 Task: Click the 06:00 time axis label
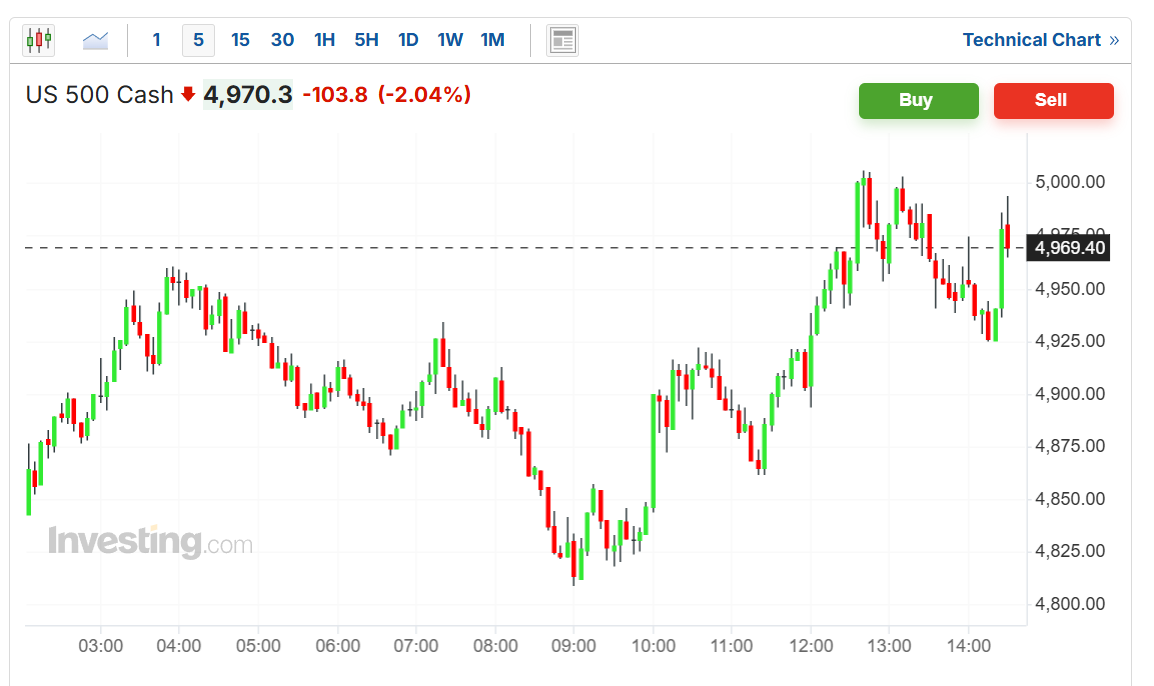coord(338,646)
